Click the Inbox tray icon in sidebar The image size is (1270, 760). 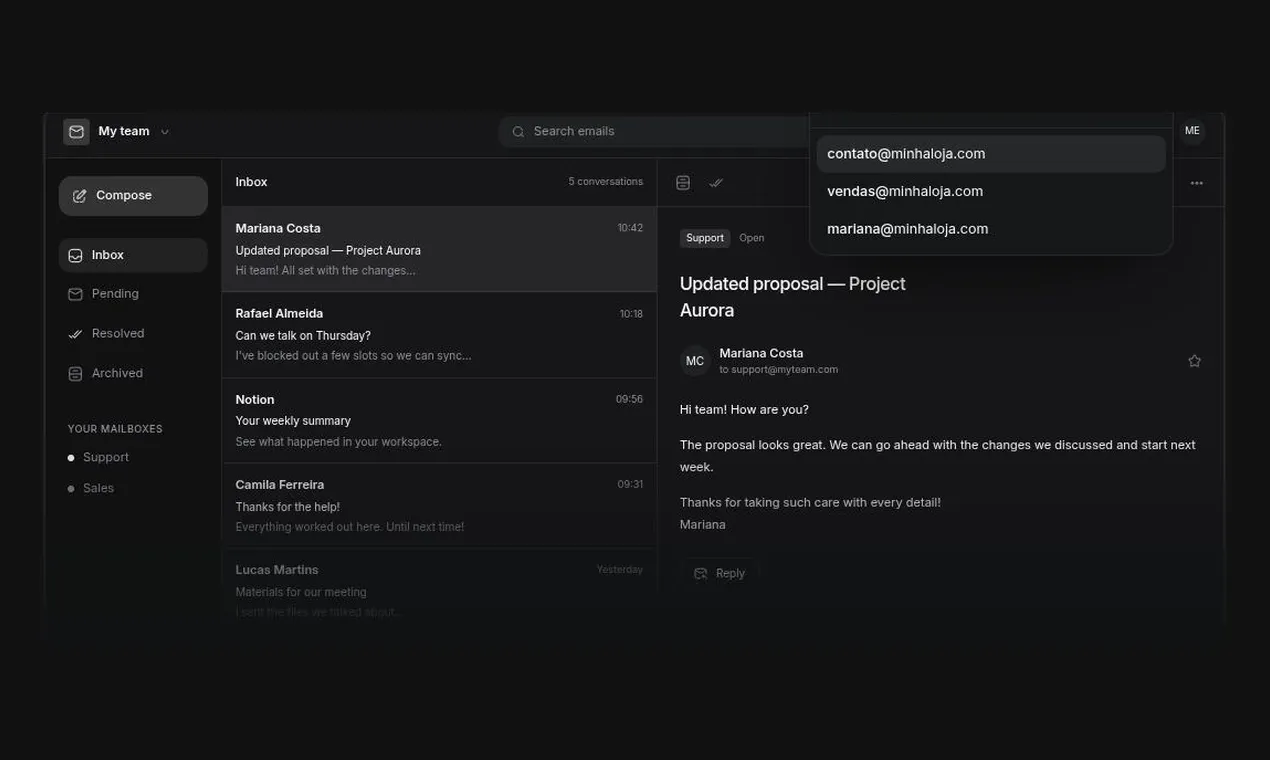[x=75, y=256]
